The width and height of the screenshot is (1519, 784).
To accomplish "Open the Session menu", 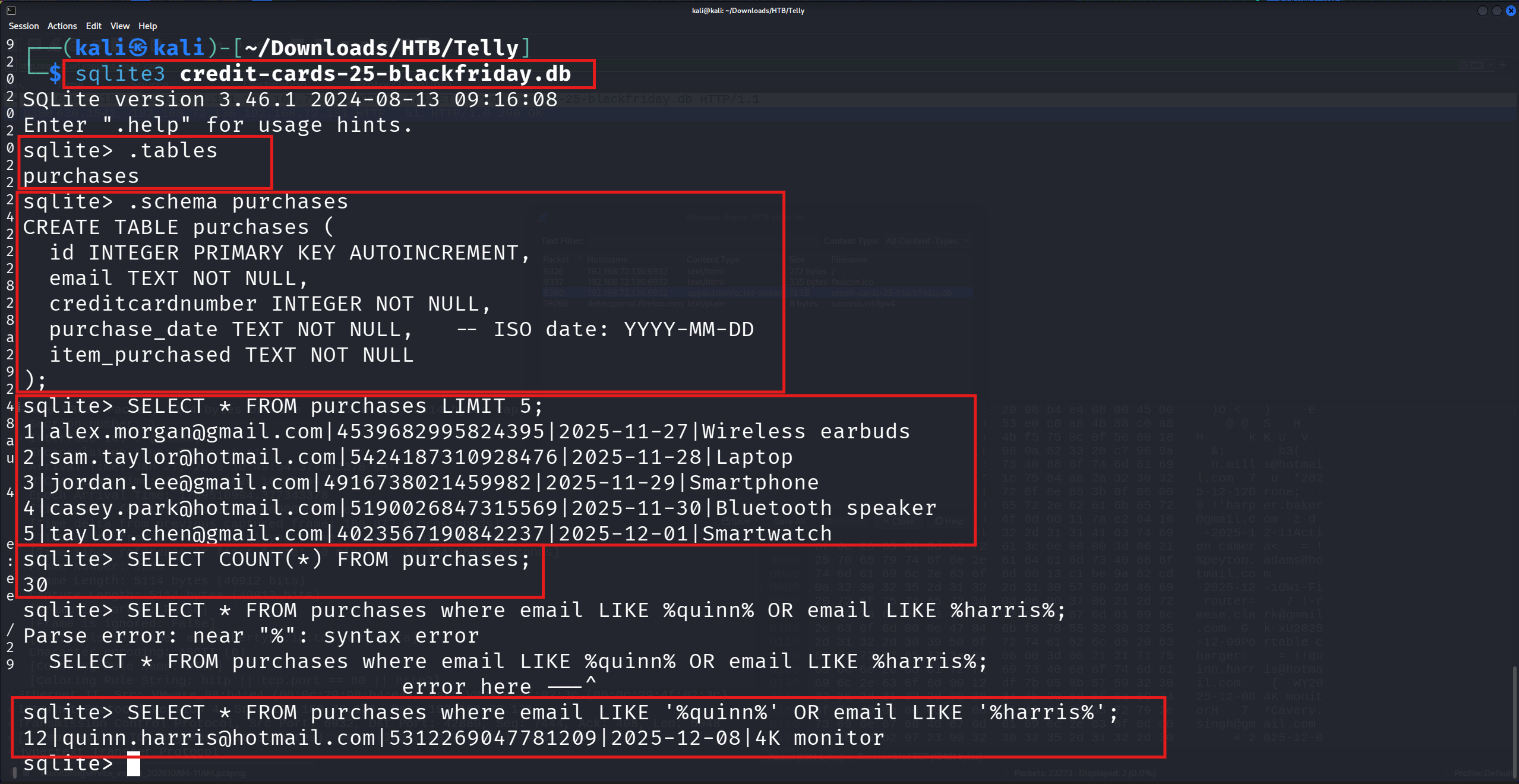I will (x=24, y=26).
